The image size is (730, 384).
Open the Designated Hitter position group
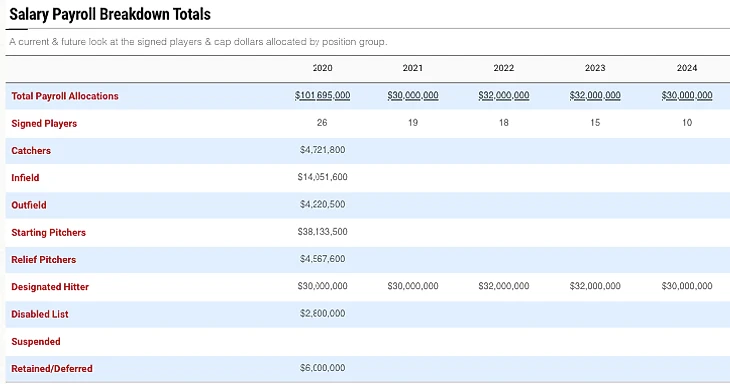[50, 287]
